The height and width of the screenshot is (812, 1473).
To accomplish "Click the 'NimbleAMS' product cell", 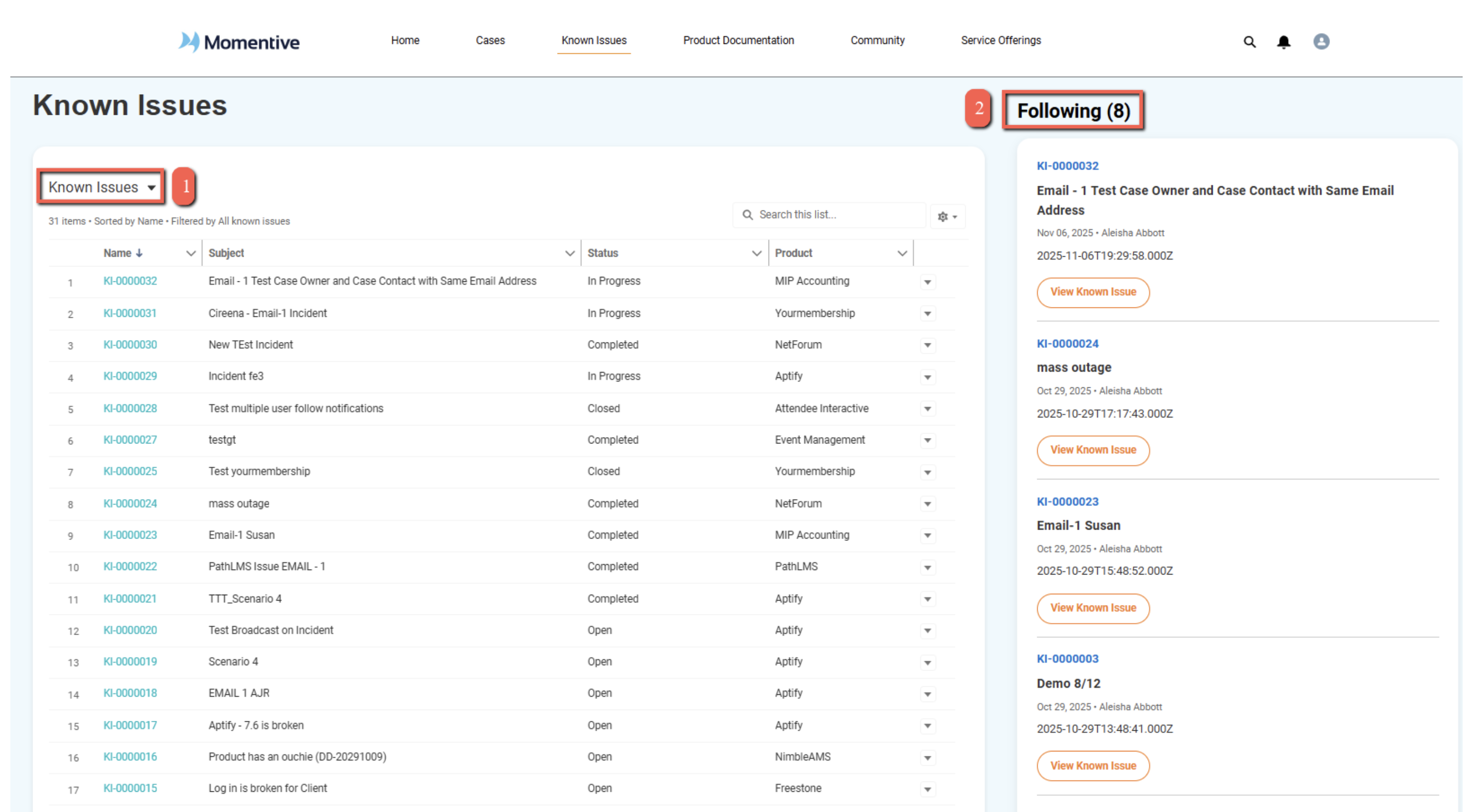I will point(802,757).
